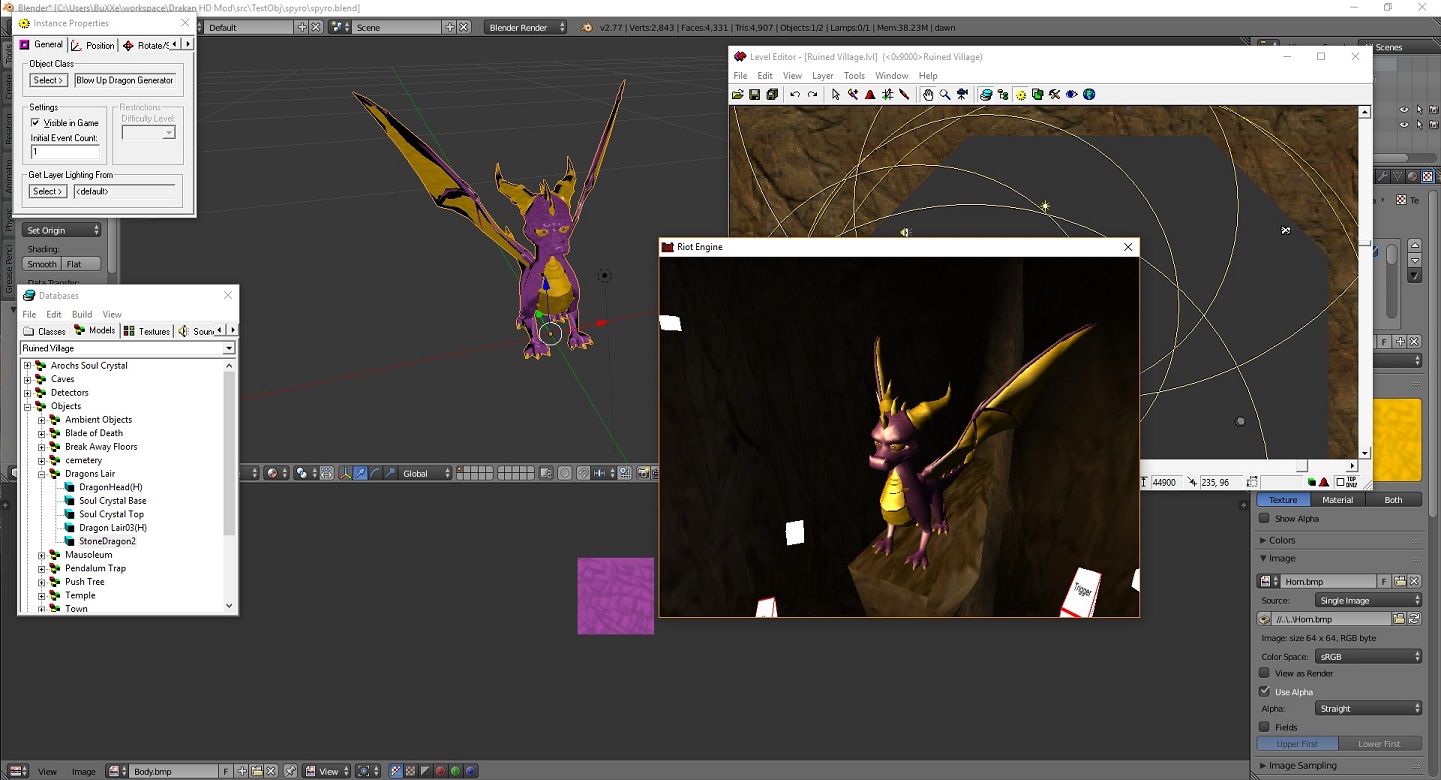The image size is (1441, 780).
Task: Click the yellow texture preview swatch
Action: 1397,440
